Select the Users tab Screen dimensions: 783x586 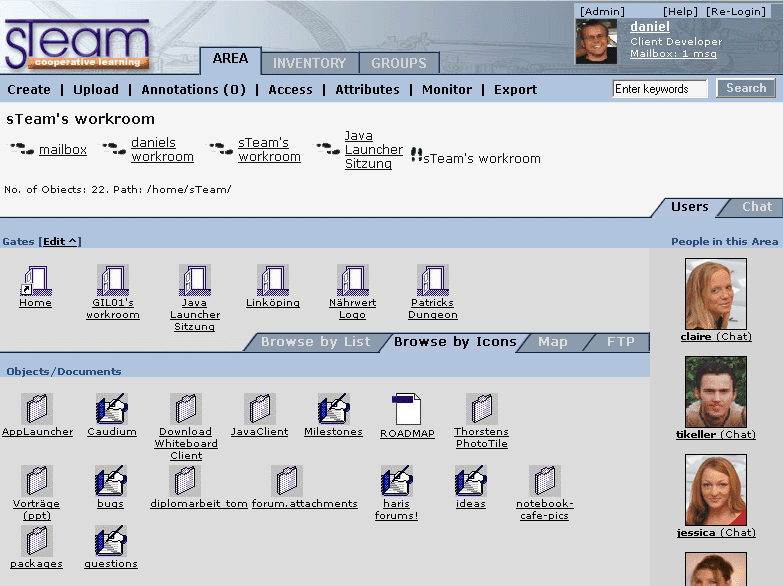pos(689,207)
